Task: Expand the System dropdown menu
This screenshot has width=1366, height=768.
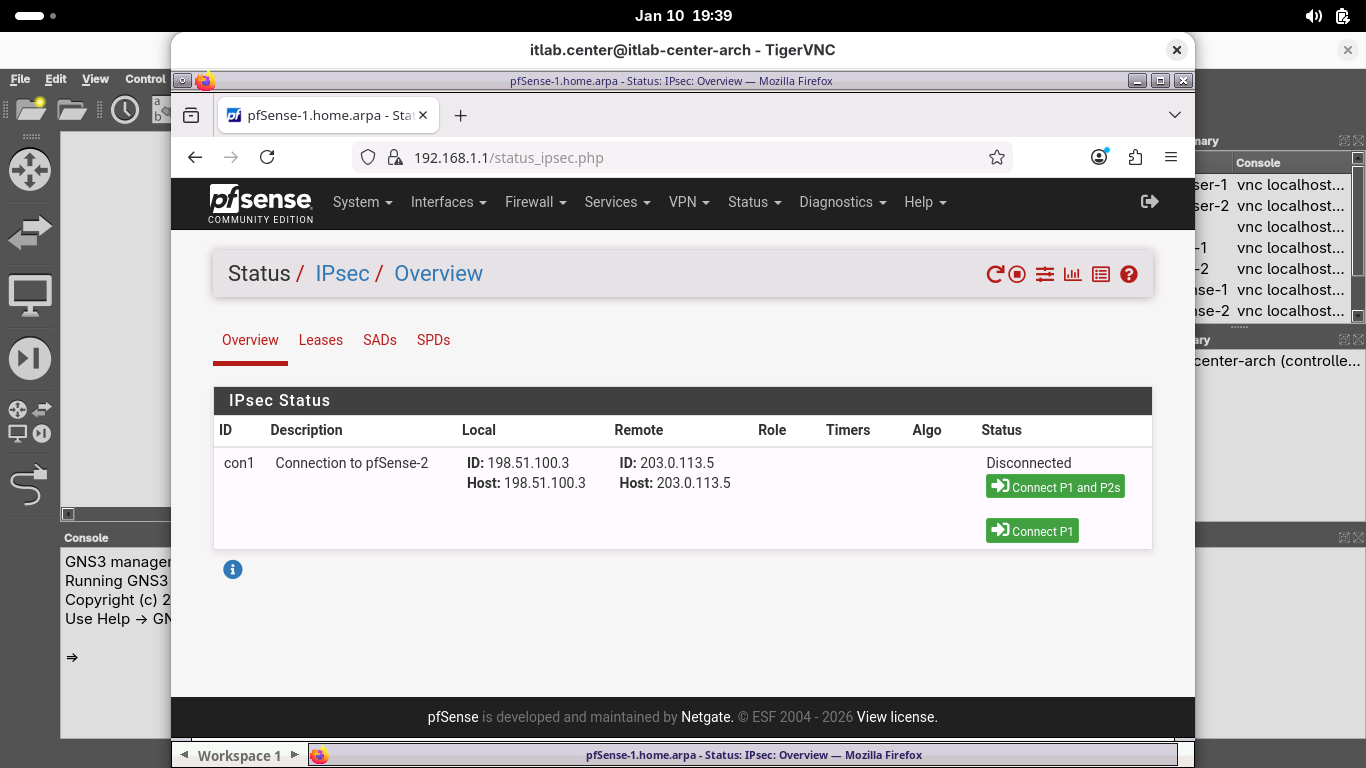Action: click(362, 202)
